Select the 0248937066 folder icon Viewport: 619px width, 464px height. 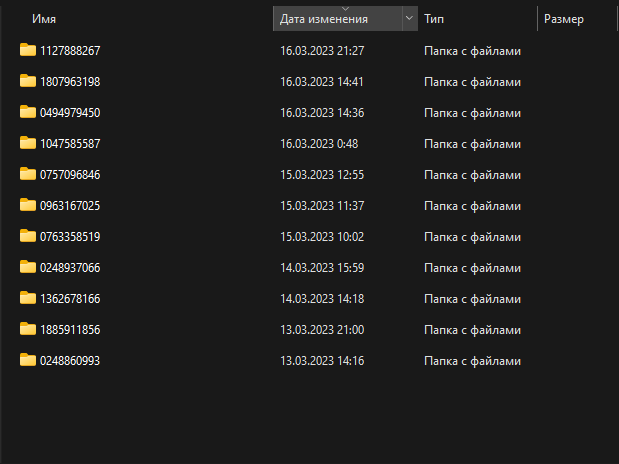(28, 267)
